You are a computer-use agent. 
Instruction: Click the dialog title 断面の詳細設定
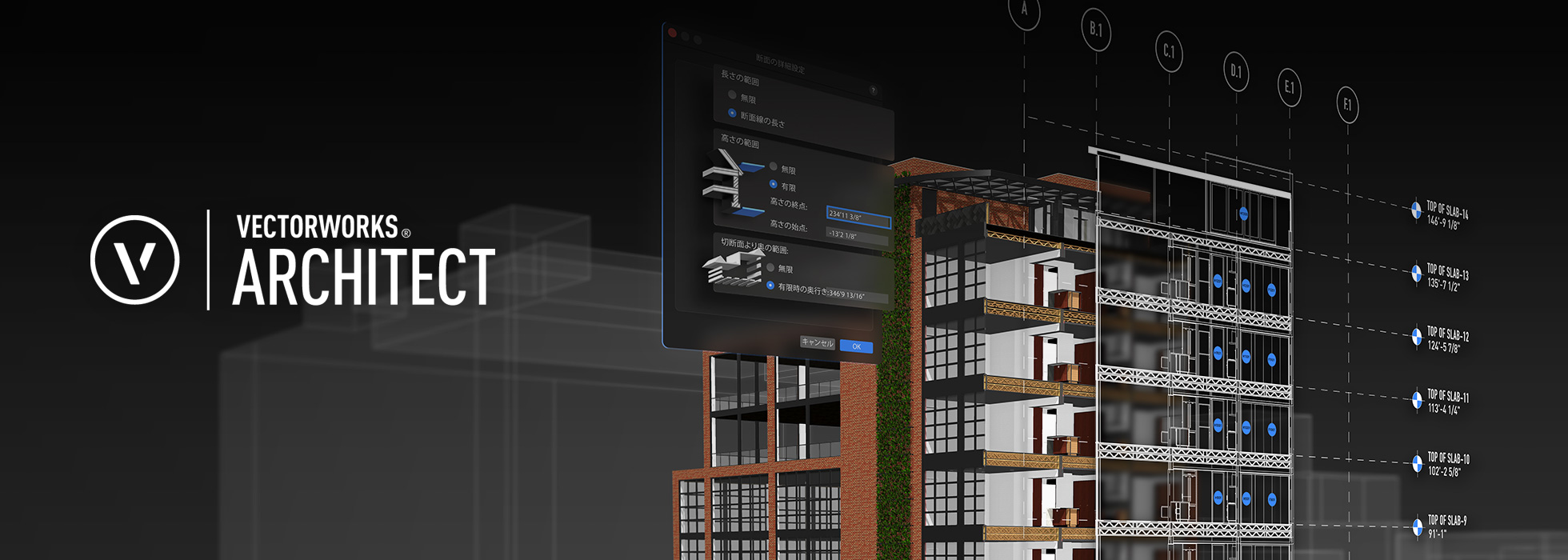click(x=780, y=63)
